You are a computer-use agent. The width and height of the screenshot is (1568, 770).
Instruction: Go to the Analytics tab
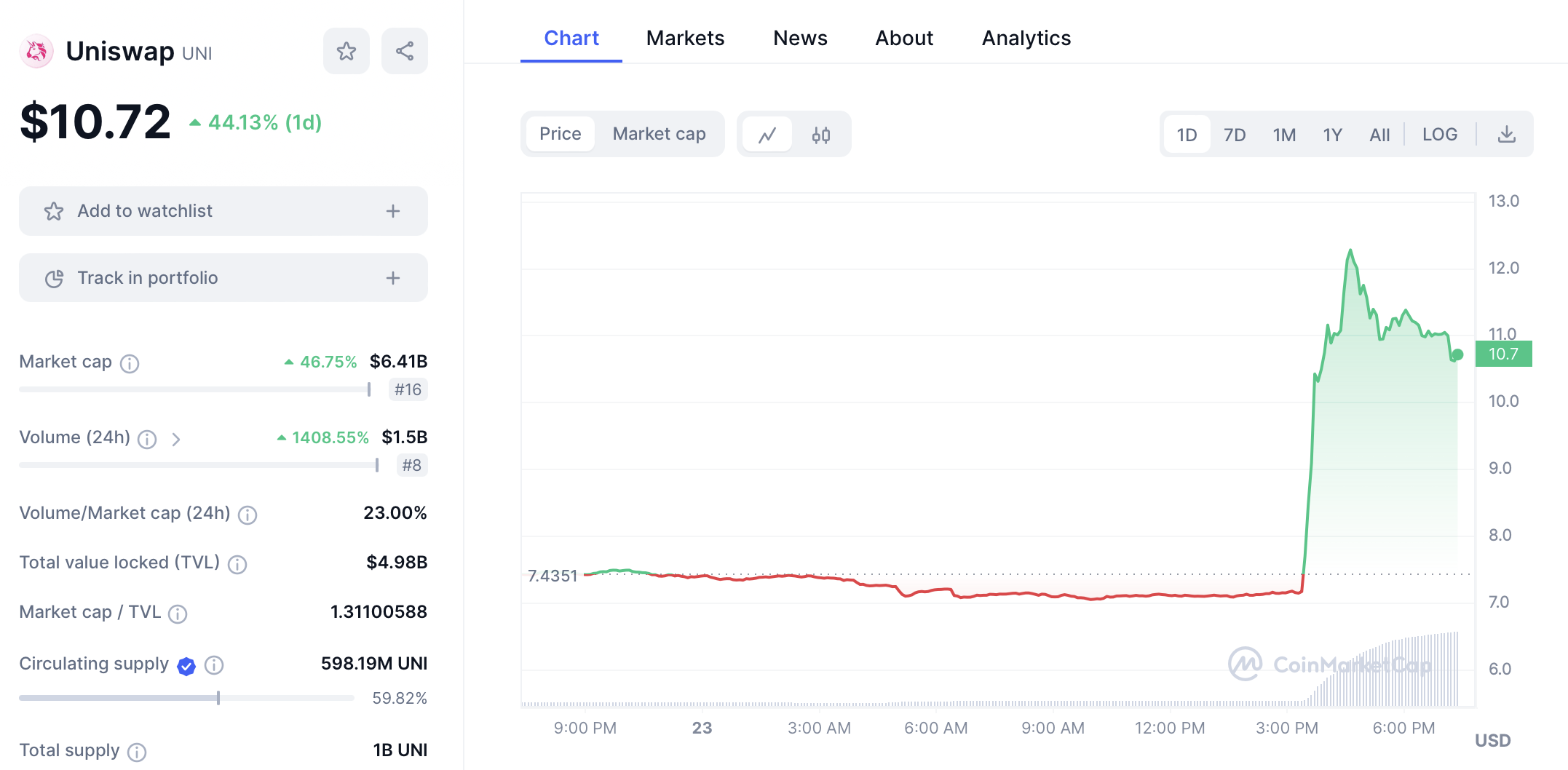click(1026, 38)
